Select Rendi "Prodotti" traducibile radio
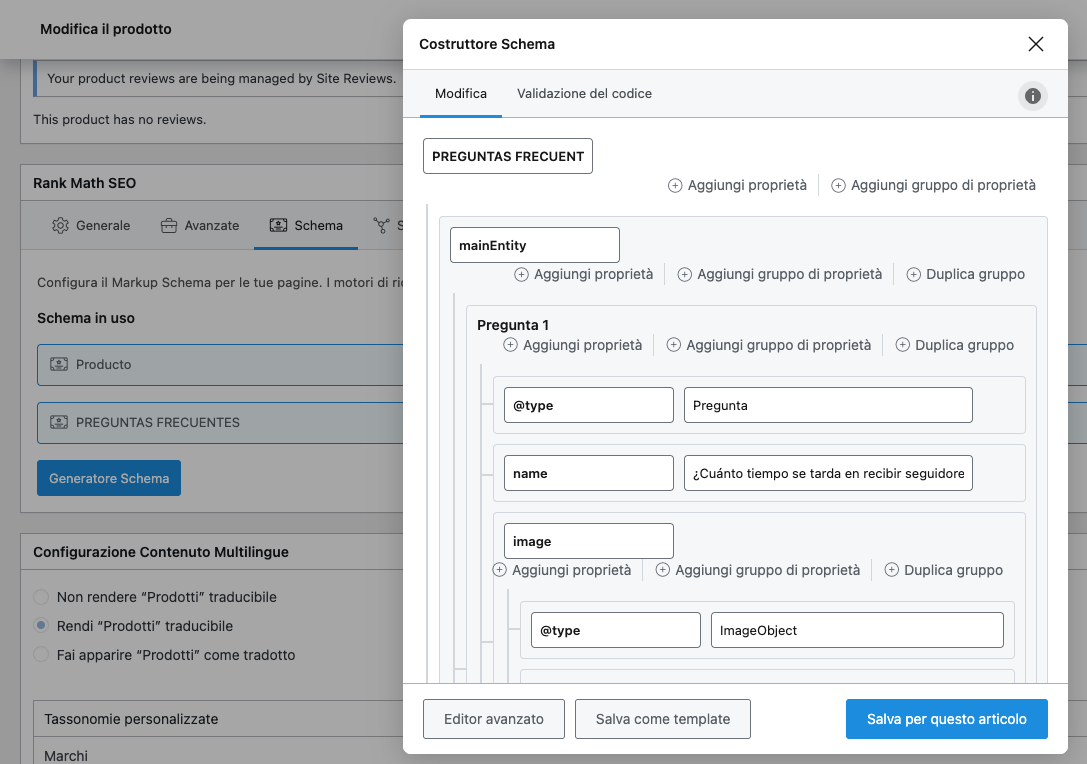1087x764 pixels. 41,626
